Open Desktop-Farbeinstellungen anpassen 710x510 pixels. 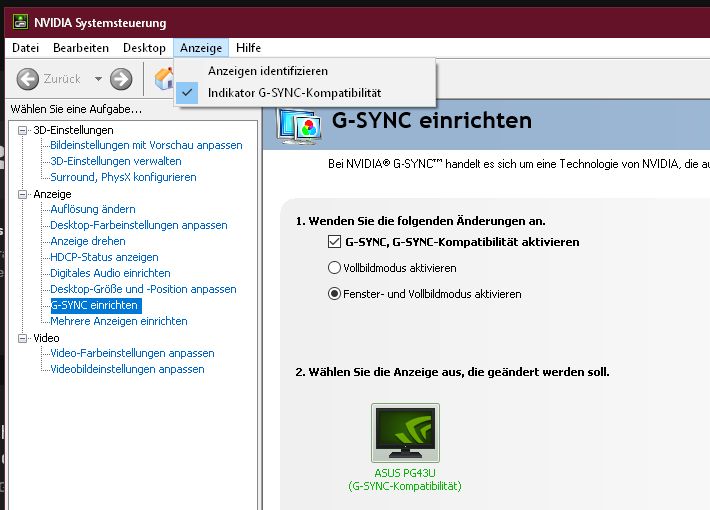pyautogui.click(x=139, y=225)
